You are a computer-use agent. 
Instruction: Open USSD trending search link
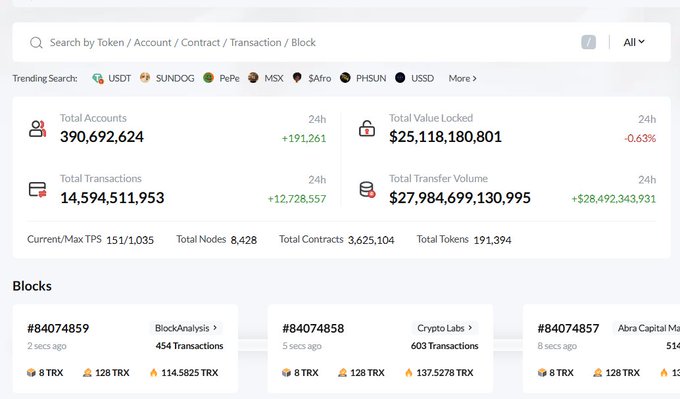point(422,78)
